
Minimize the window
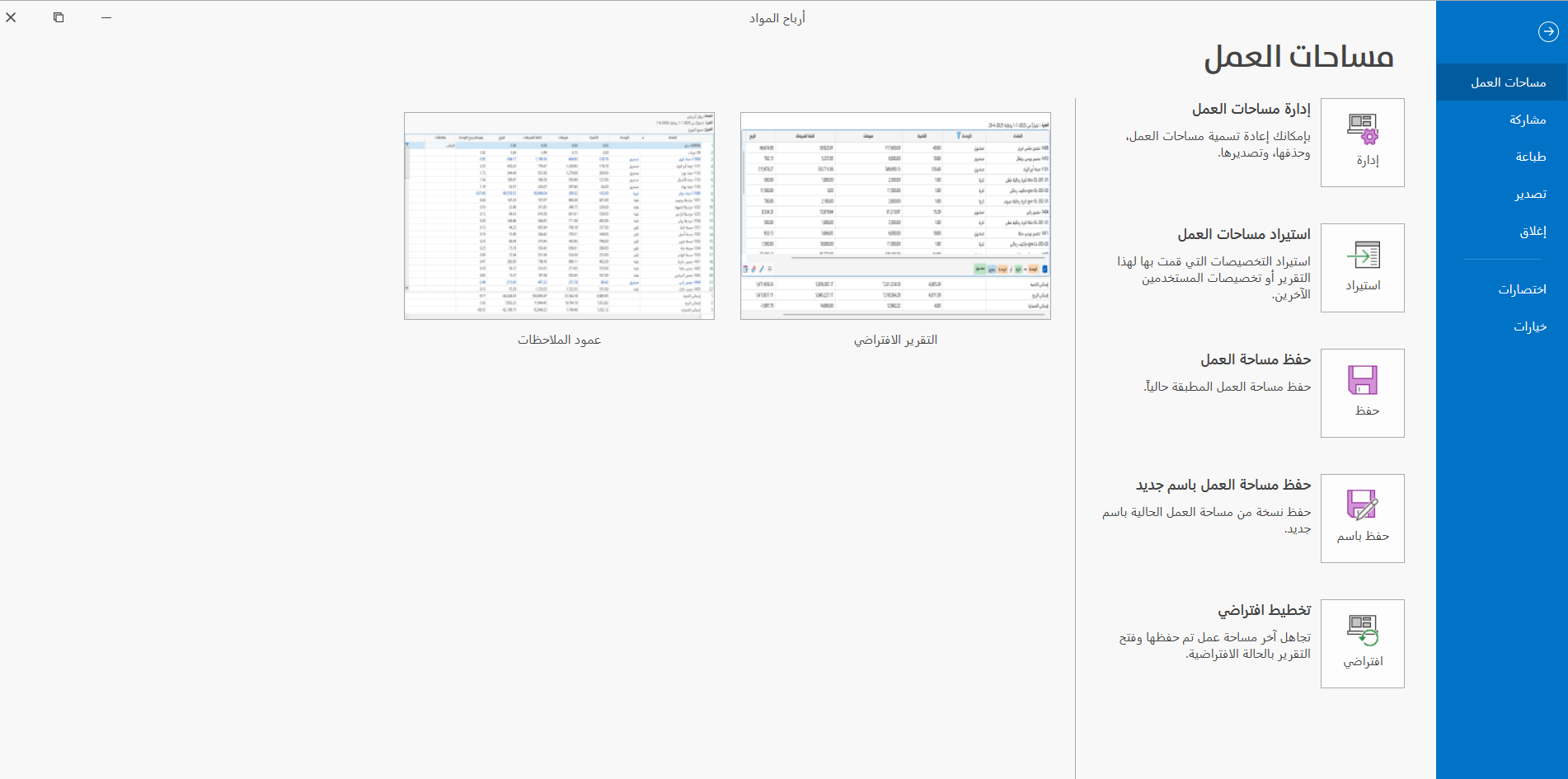(x=106, y=17)
